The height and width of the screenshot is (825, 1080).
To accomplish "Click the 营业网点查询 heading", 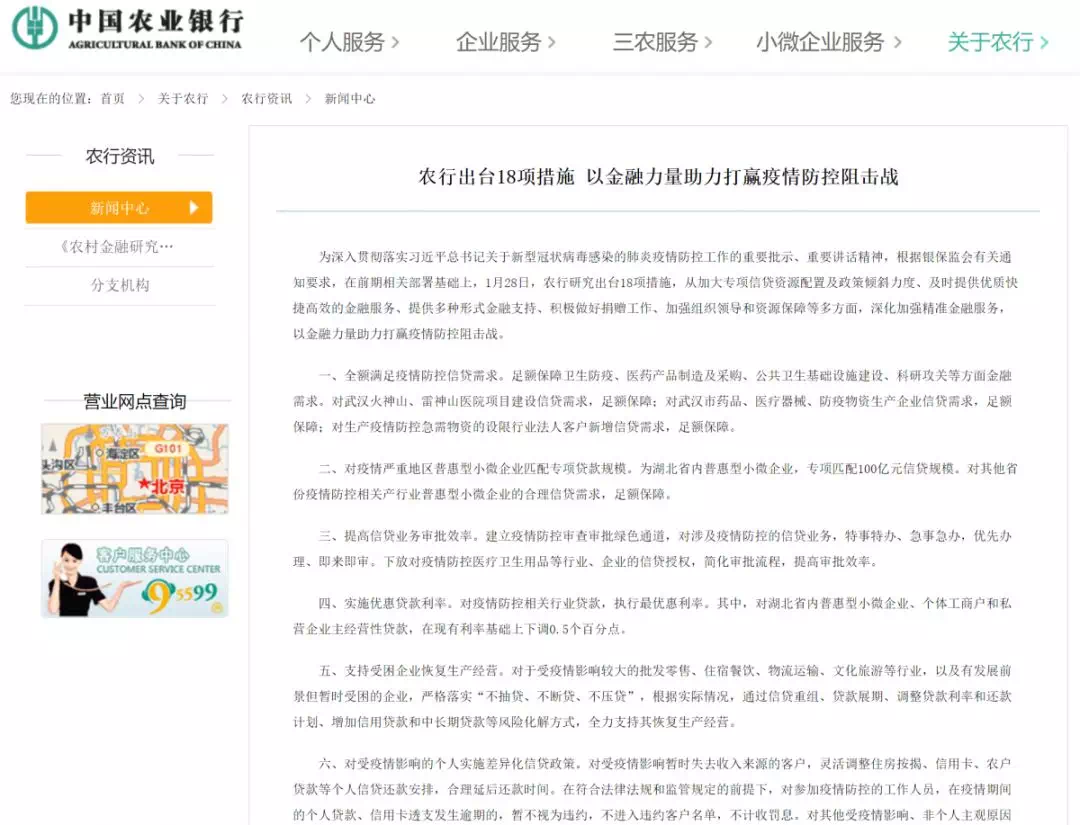I will (x=134, y=402).
